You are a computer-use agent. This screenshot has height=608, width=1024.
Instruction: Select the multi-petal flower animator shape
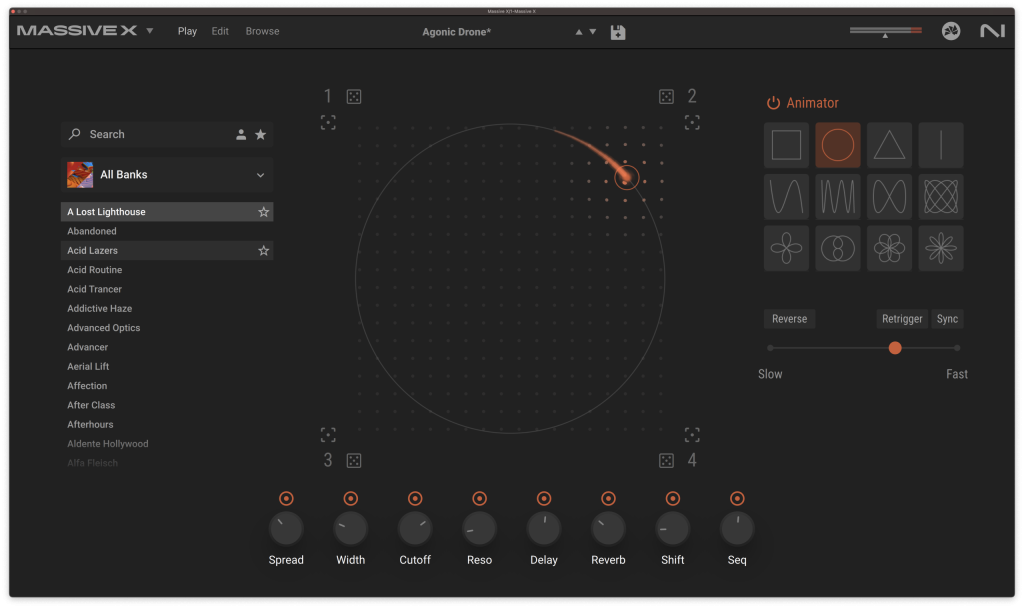point(889,248)
